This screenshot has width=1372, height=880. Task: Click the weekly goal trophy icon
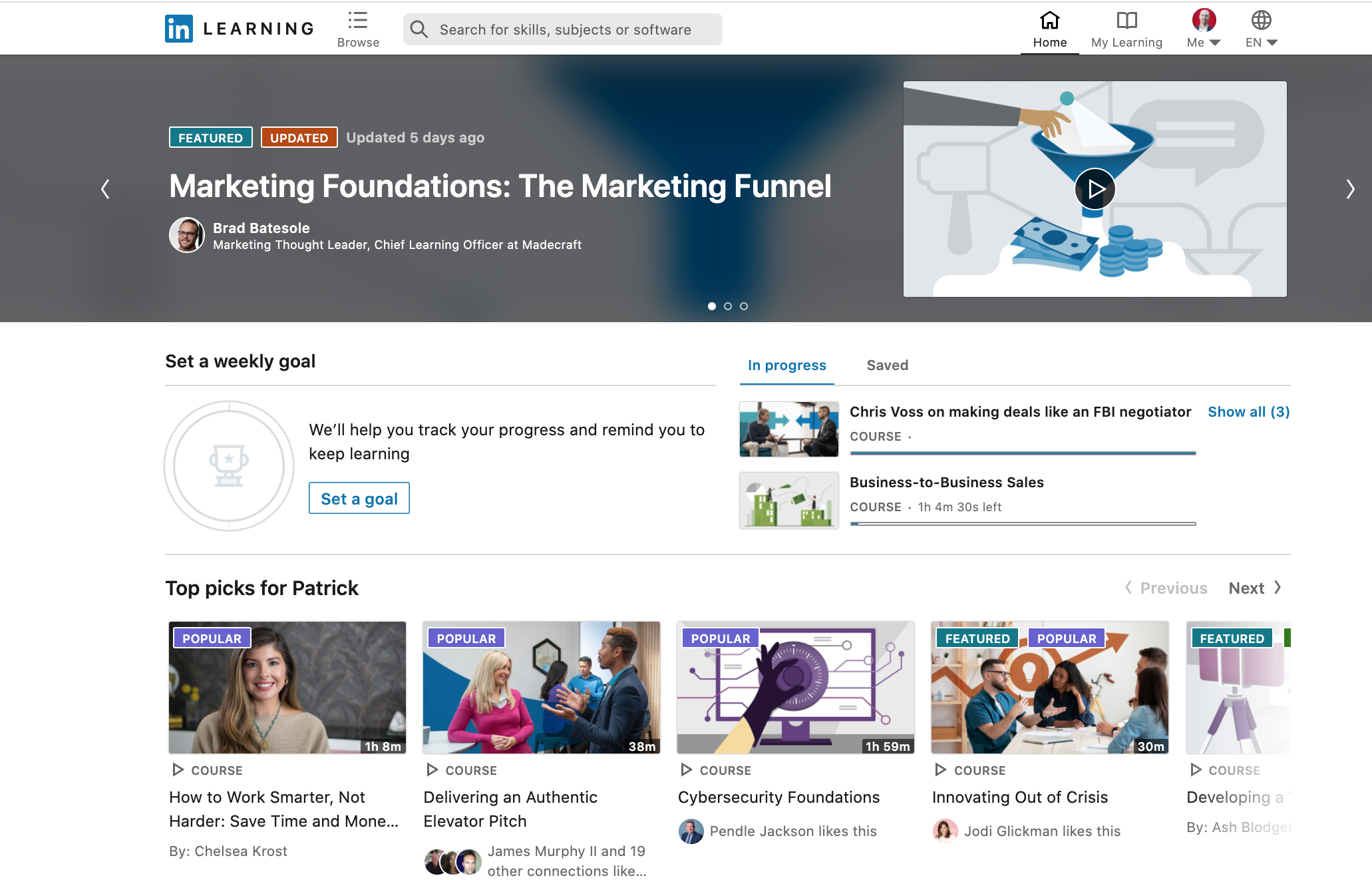(x=229, y=465)
